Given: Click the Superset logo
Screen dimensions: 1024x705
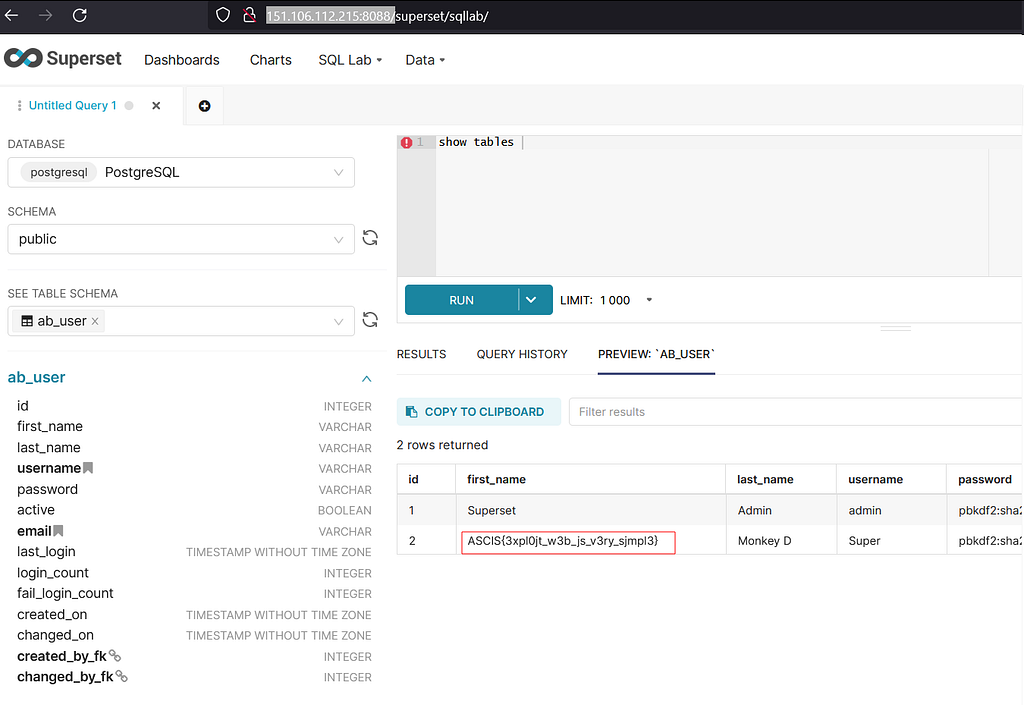Looking at the screenshot, I should point(63,58).
